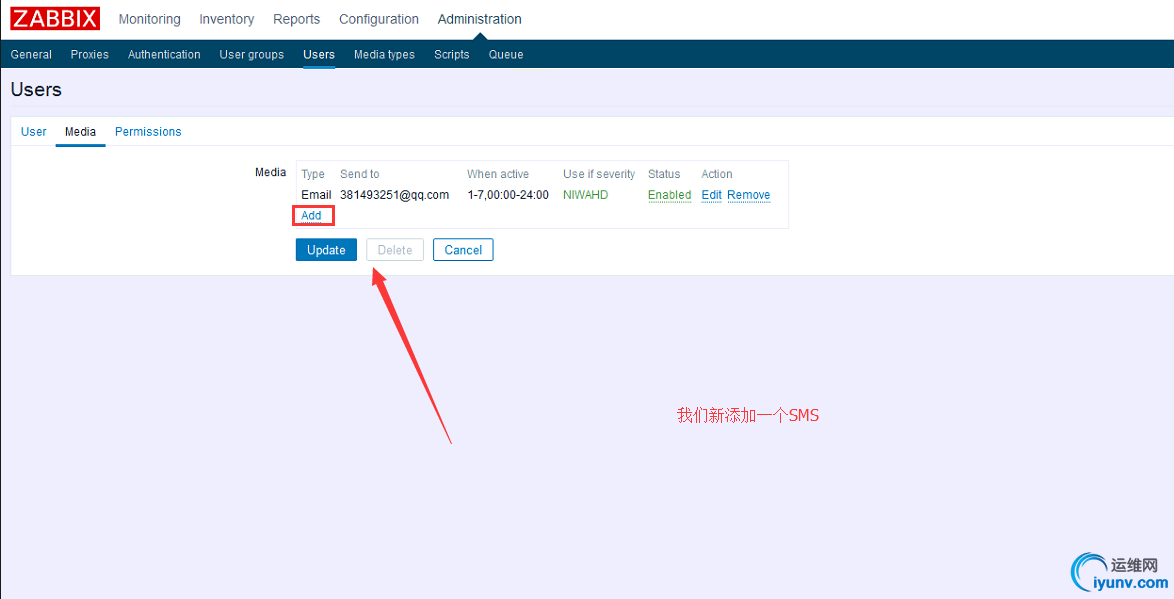The image size is (1174, 599).
Task: Switch to the Media tab
Action: (x=80, y=132)
